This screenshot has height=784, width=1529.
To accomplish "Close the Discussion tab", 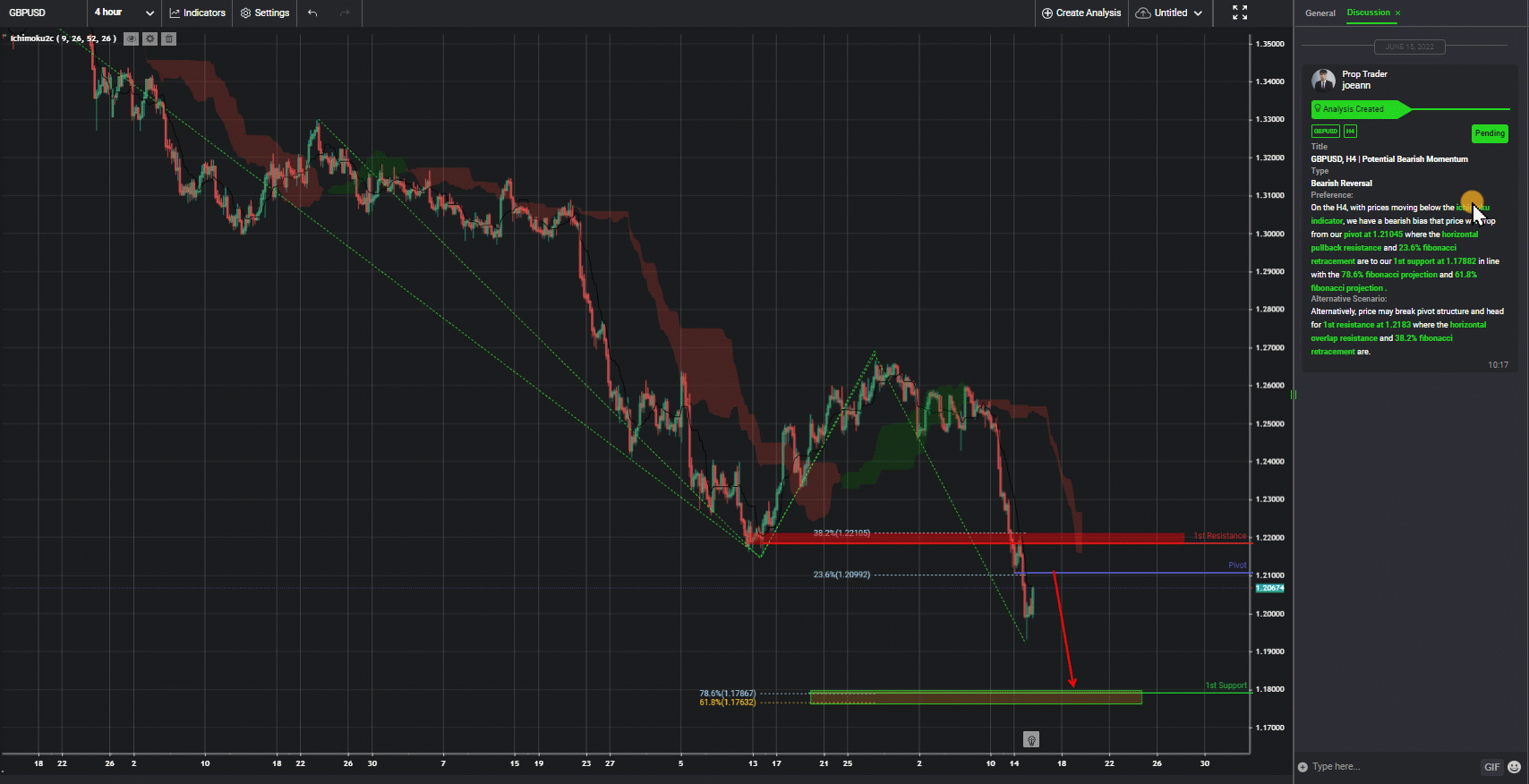I will (1397, 13).
